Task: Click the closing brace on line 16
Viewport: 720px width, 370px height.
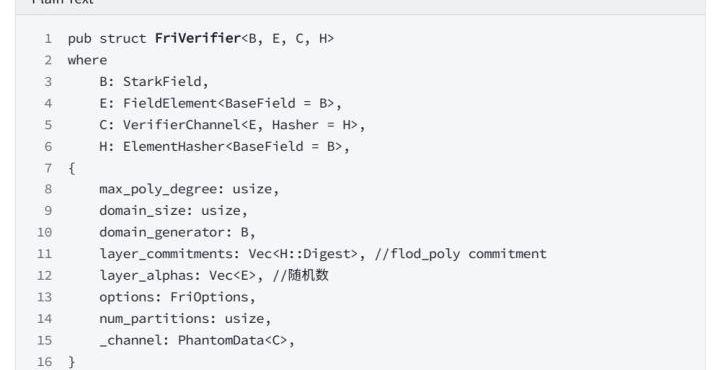Action: click(71, 362)
